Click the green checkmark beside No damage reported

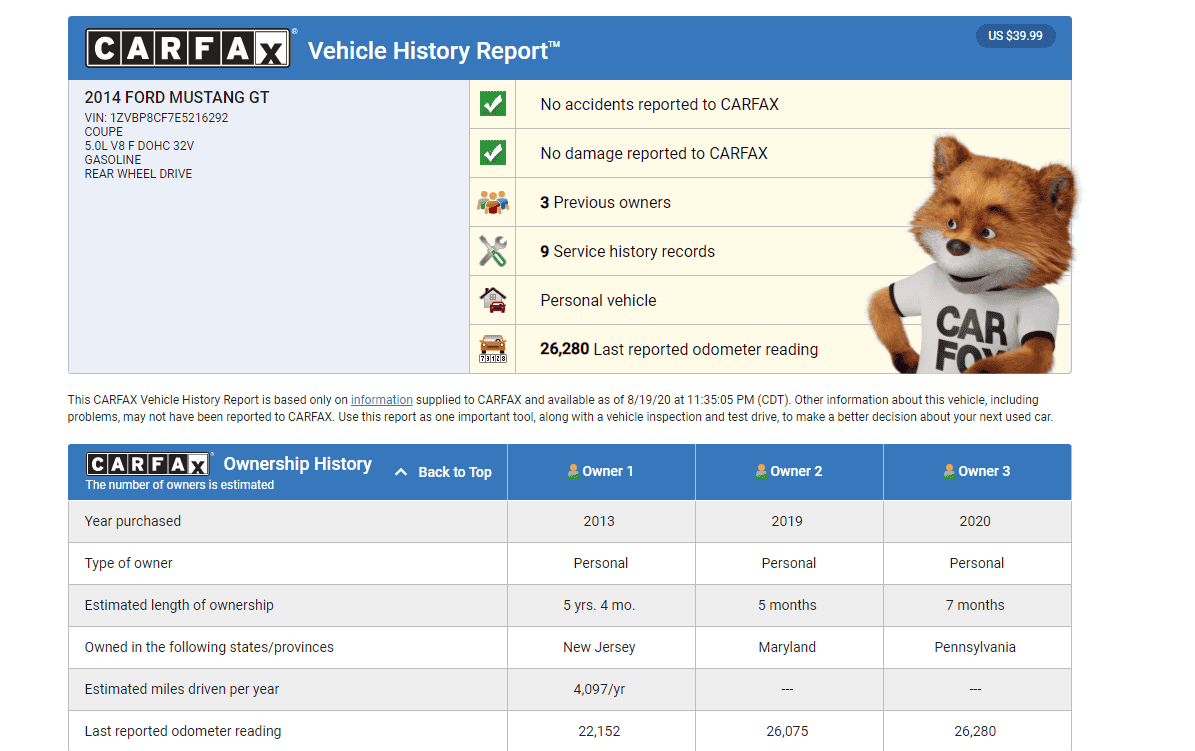click(x=492, y=152)
